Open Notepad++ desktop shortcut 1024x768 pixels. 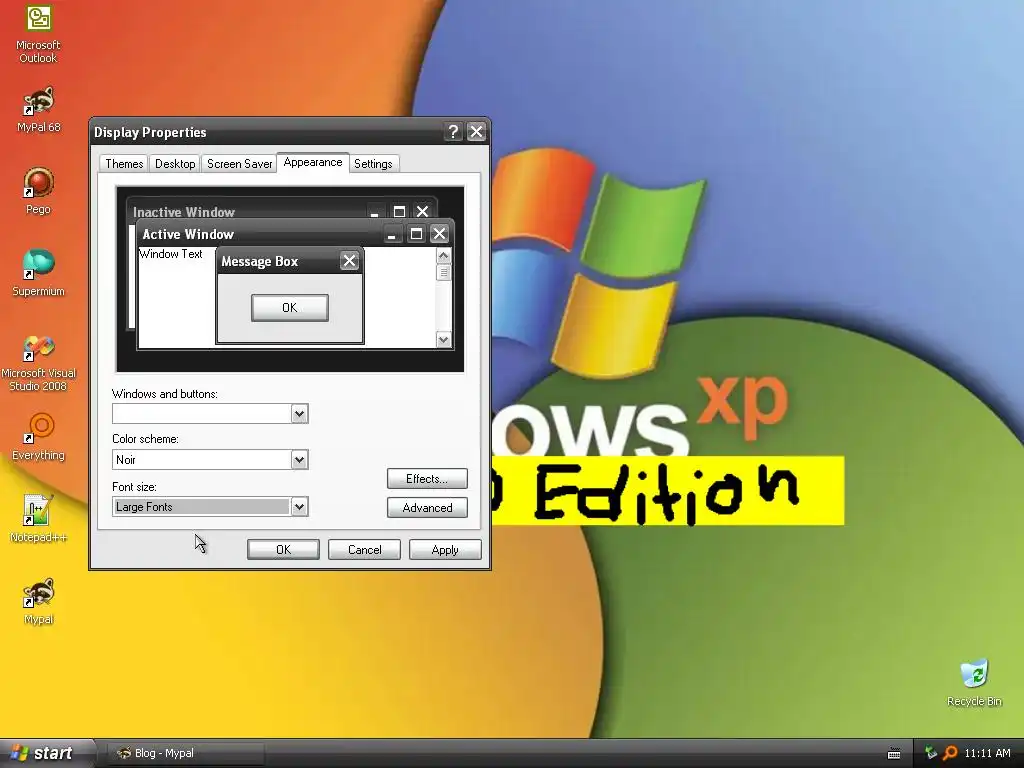click(38, 519)
